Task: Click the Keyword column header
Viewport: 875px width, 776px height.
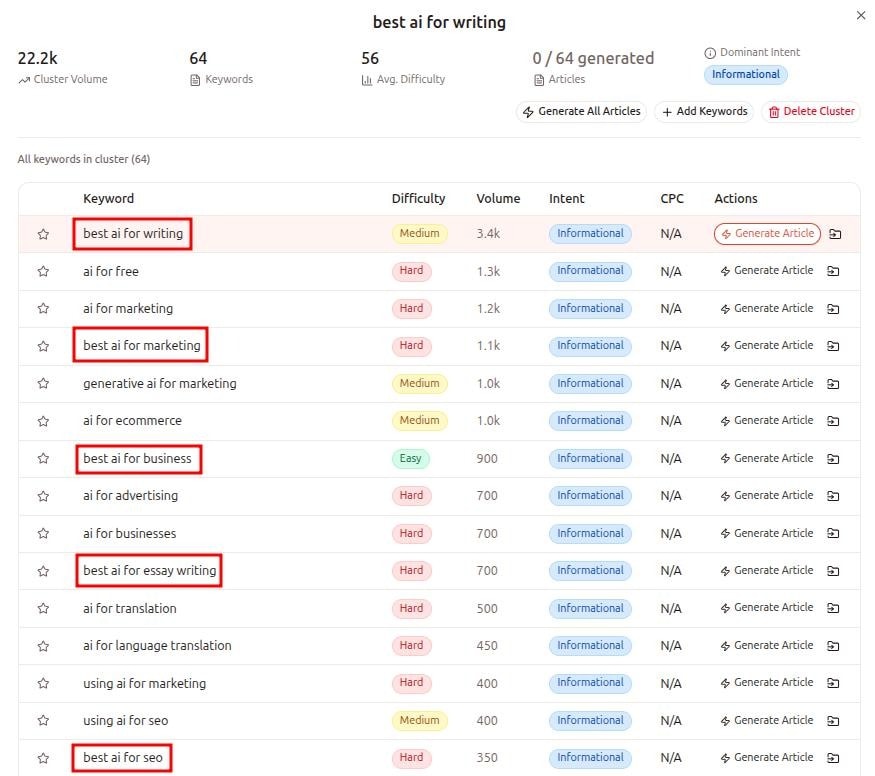Action: pyautogui.click(x=108, y=199)
